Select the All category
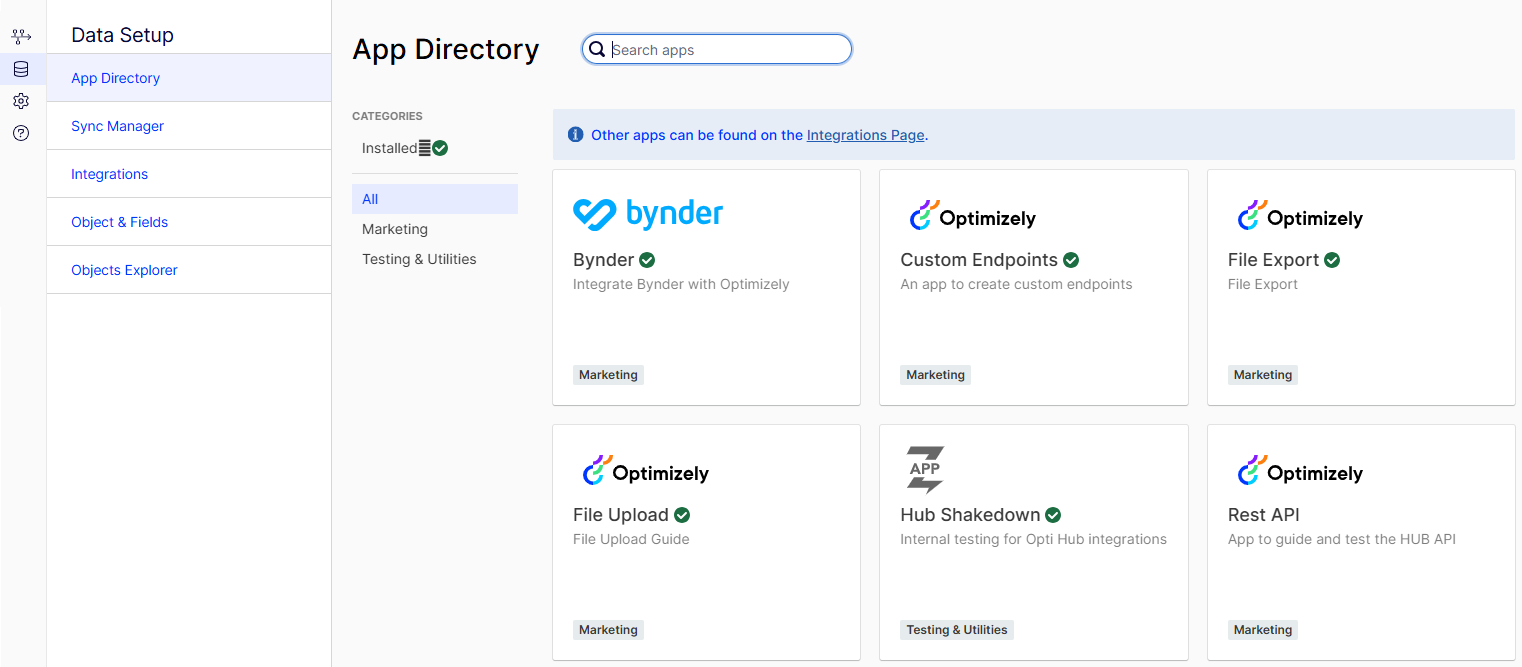 (435, 199)
